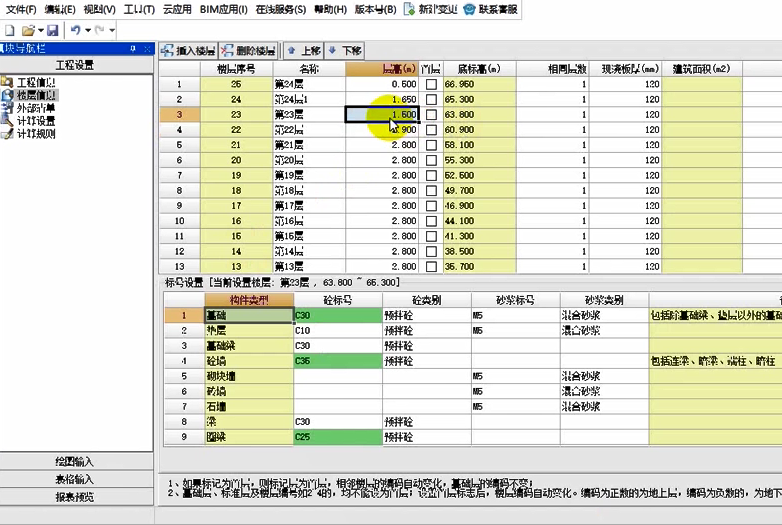Viewport: 782px width, 525px height.
Task: Select 计算设置 in navigation tree
Action: pyautogui.click(x=36, y=121)
